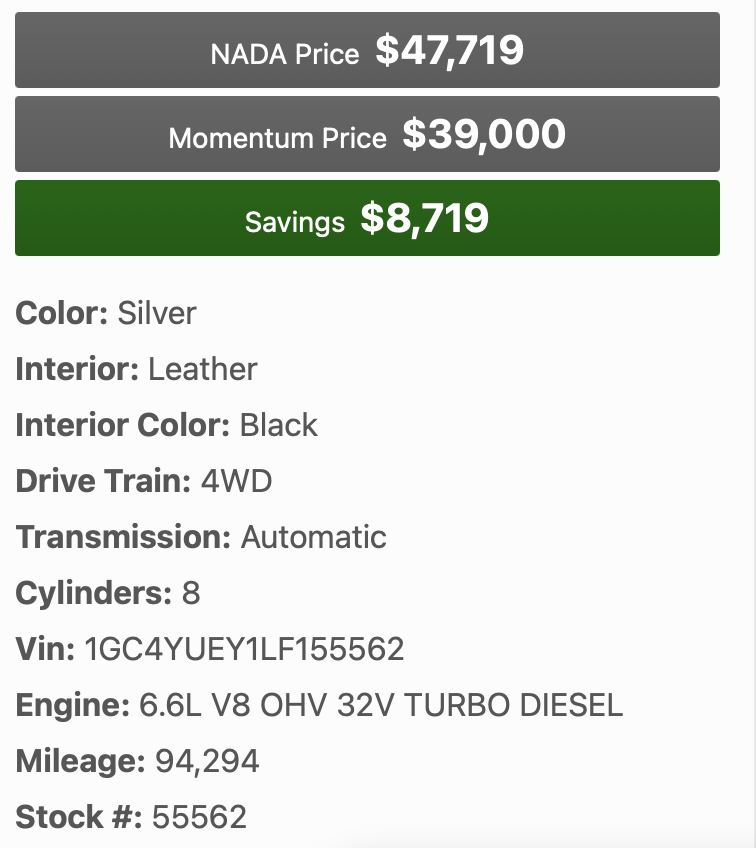This screenshot has width=756, height=848.
Task: Click the VIN number 1GC4YUEY1LF155562
Action: (245, 650)
